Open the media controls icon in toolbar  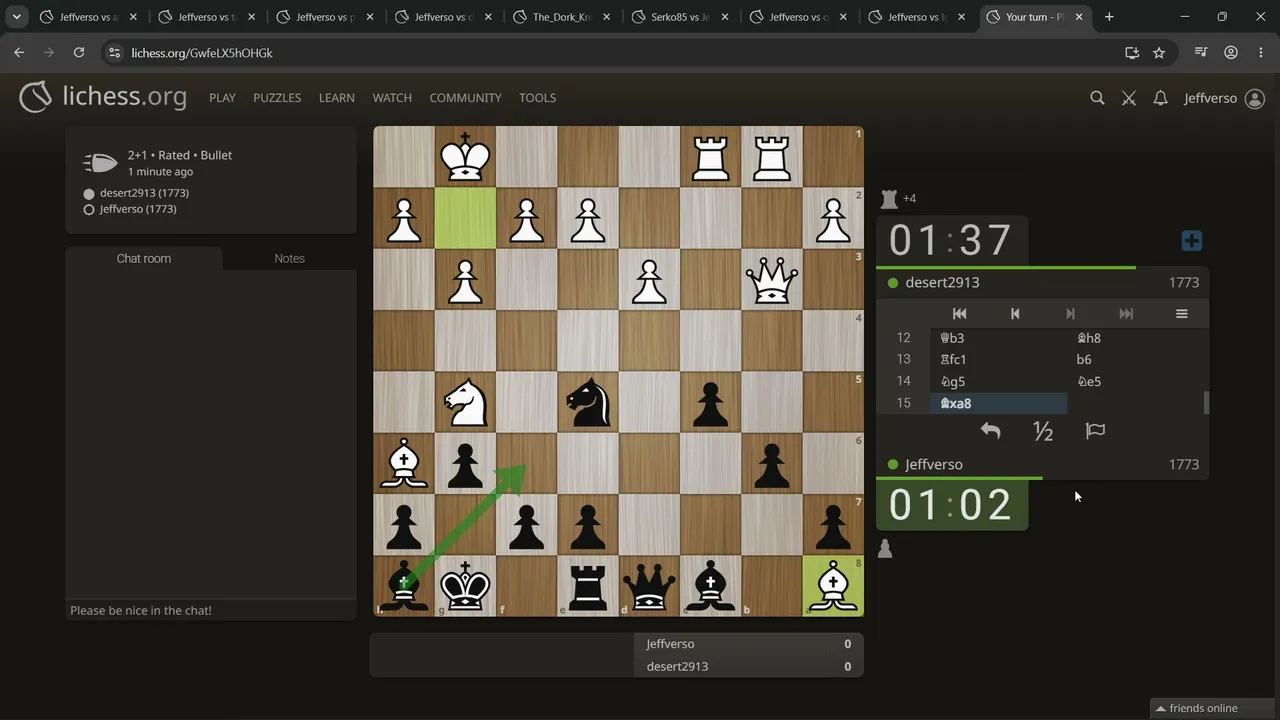(x=1202, y=53)
